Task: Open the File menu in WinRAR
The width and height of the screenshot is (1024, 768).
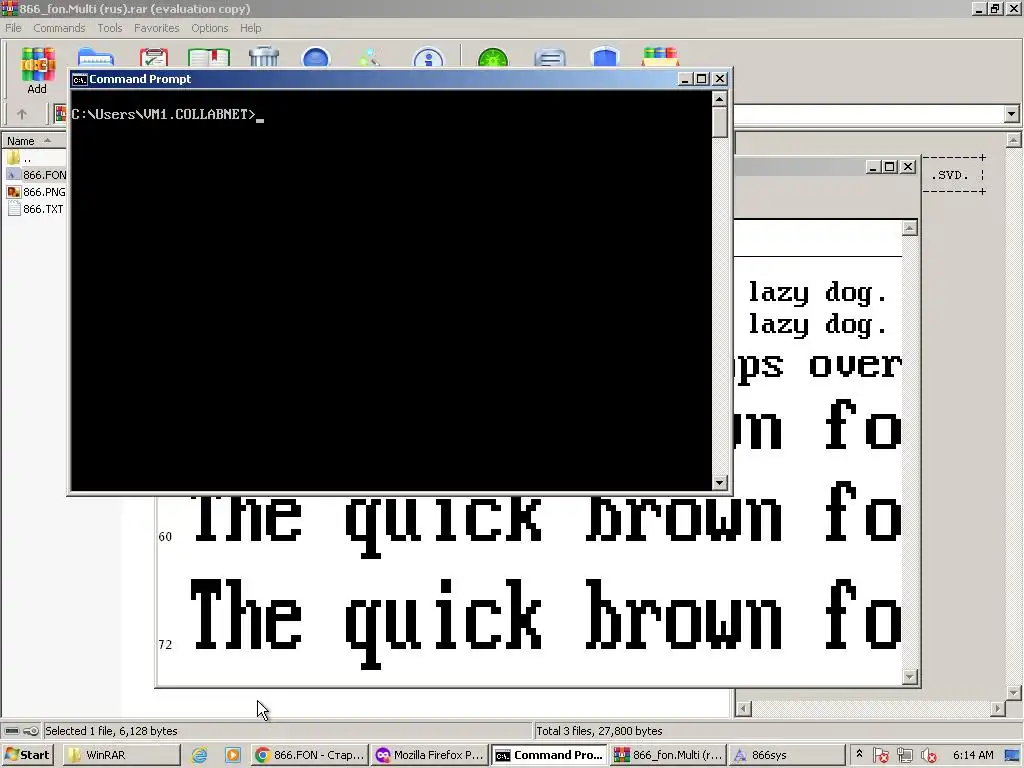Action: coord(13,28)
